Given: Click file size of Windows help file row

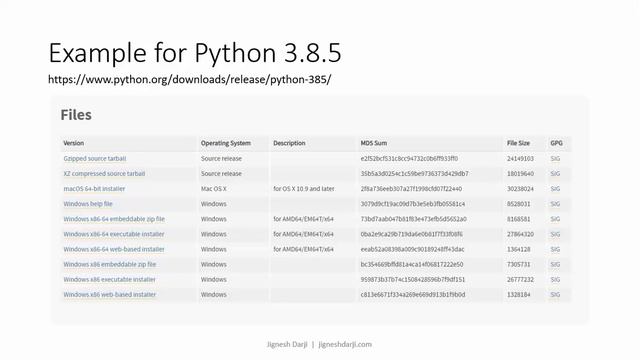Looking at the screenshot, I should pyautogui.click(x=519, y=204).
